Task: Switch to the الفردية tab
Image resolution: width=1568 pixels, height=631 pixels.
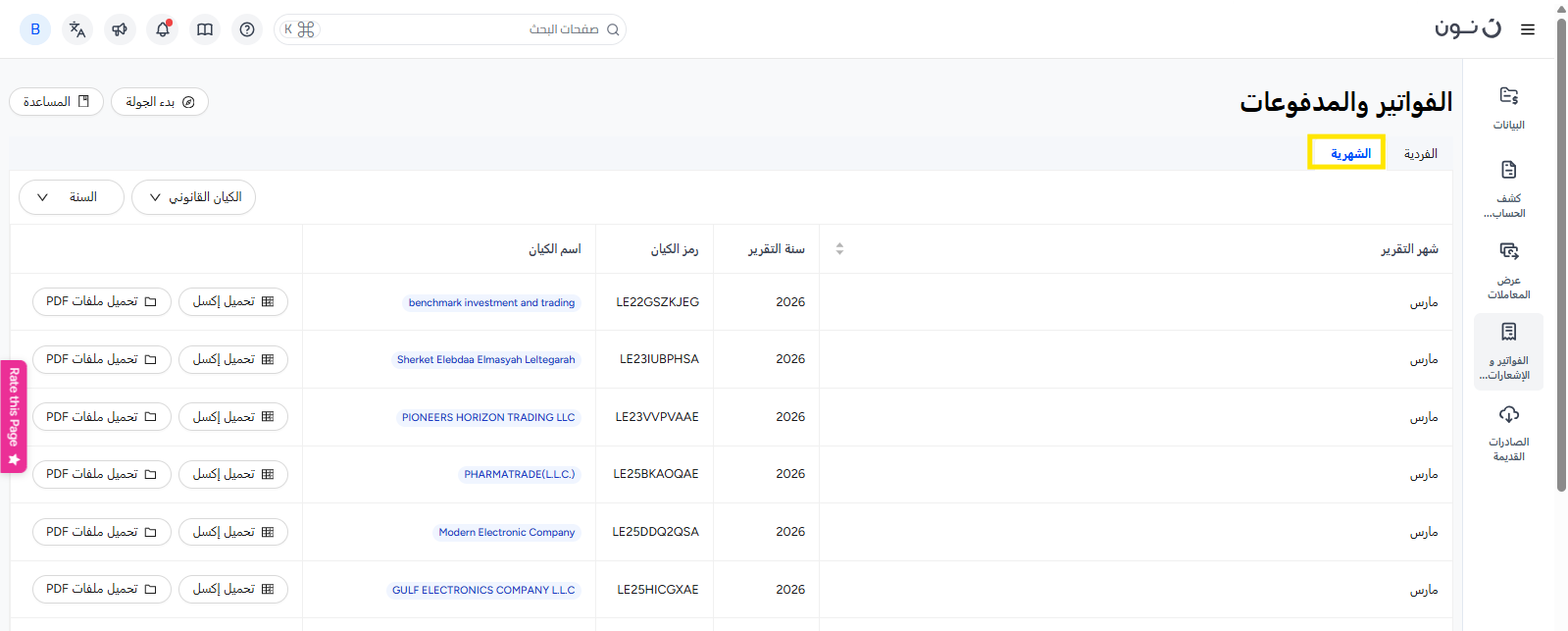Action: (x=1420, y=154)
